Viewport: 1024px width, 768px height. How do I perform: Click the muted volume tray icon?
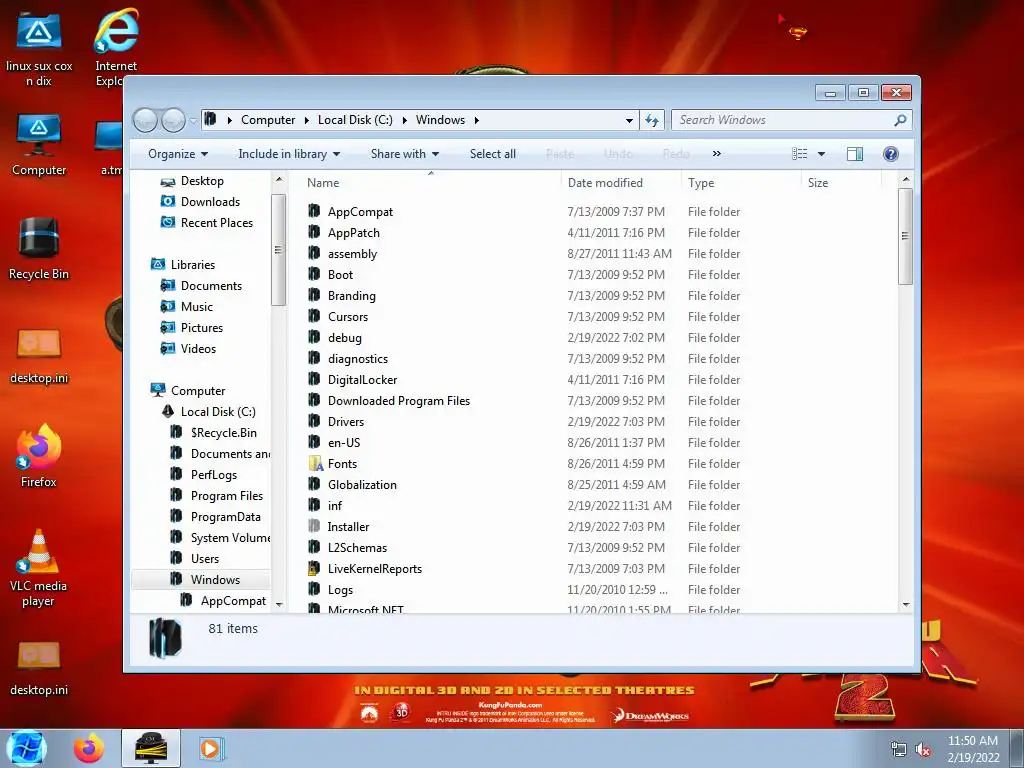(x=923, y=750)
